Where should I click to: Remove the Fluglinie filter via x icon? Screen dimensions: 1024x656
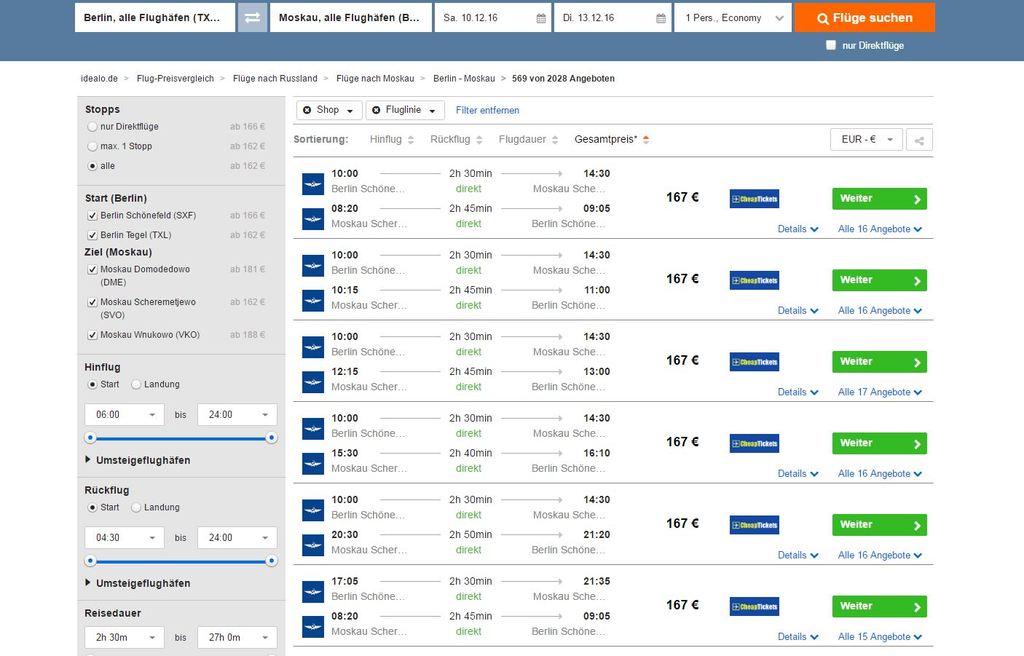point(376,110)
